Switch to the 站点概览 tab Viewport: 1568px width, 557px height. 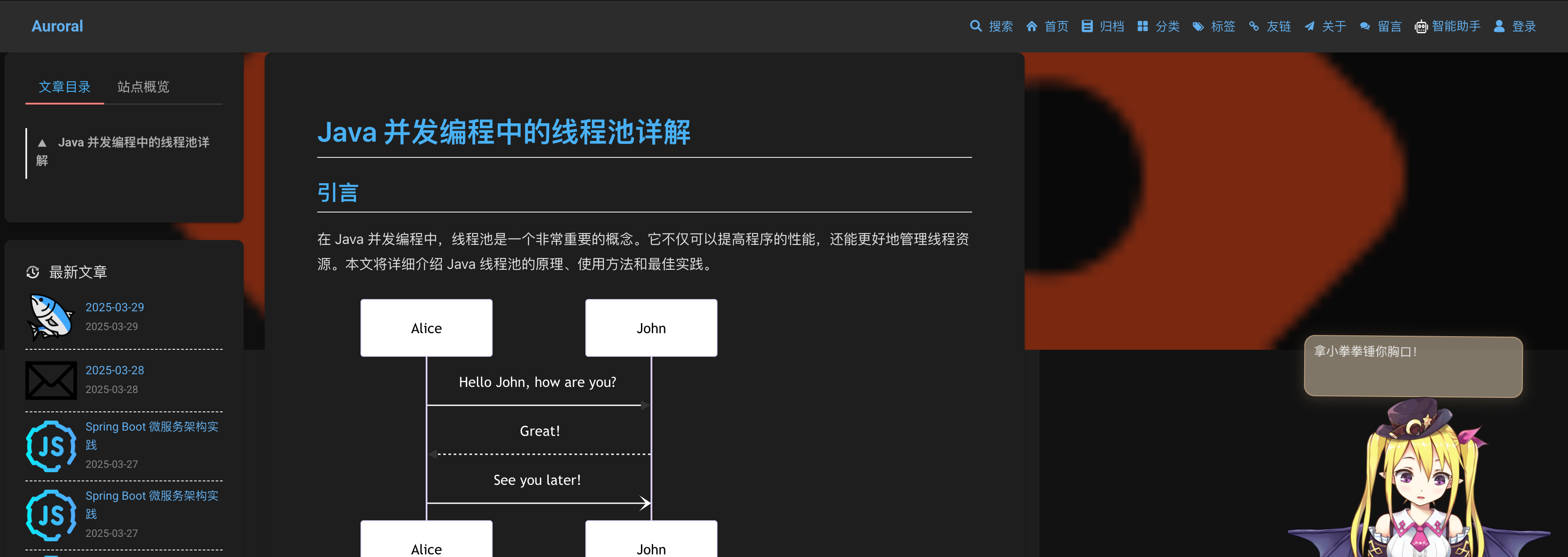[x=143, y=87]
